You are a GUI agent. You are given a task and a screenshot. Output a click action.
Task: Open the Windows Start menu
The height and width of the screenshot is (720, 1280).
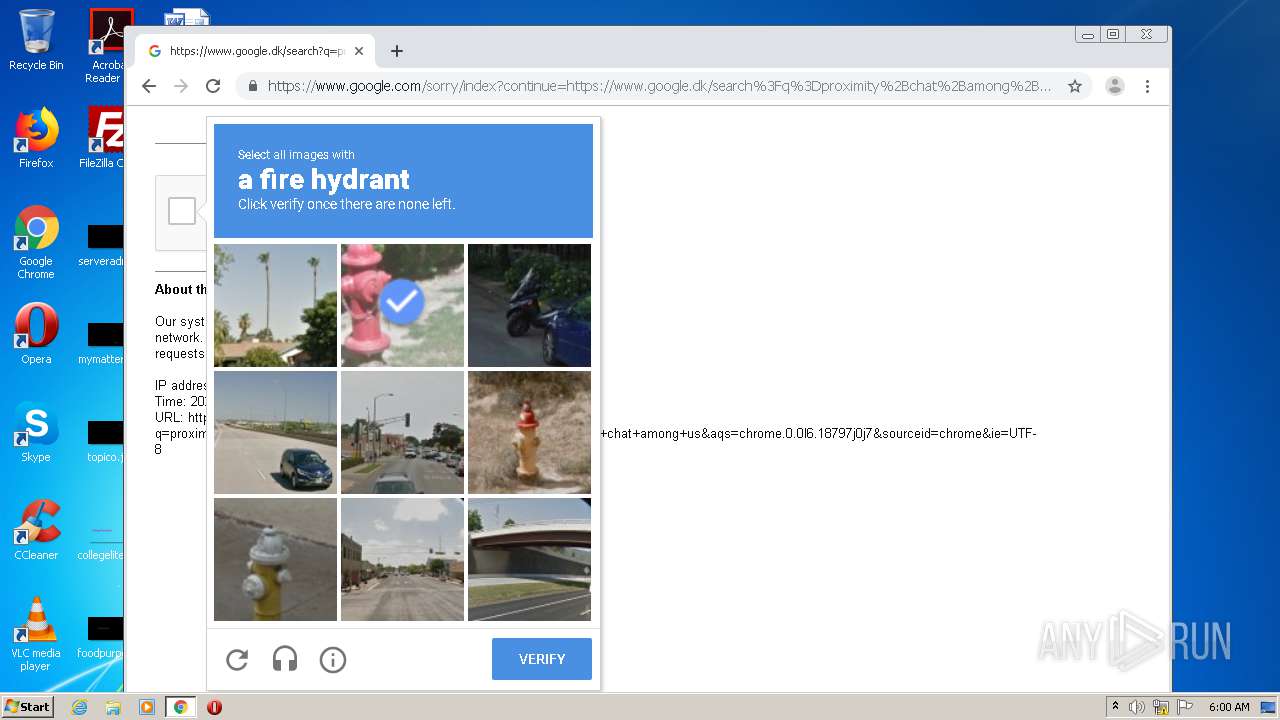[x=28, y=707]
